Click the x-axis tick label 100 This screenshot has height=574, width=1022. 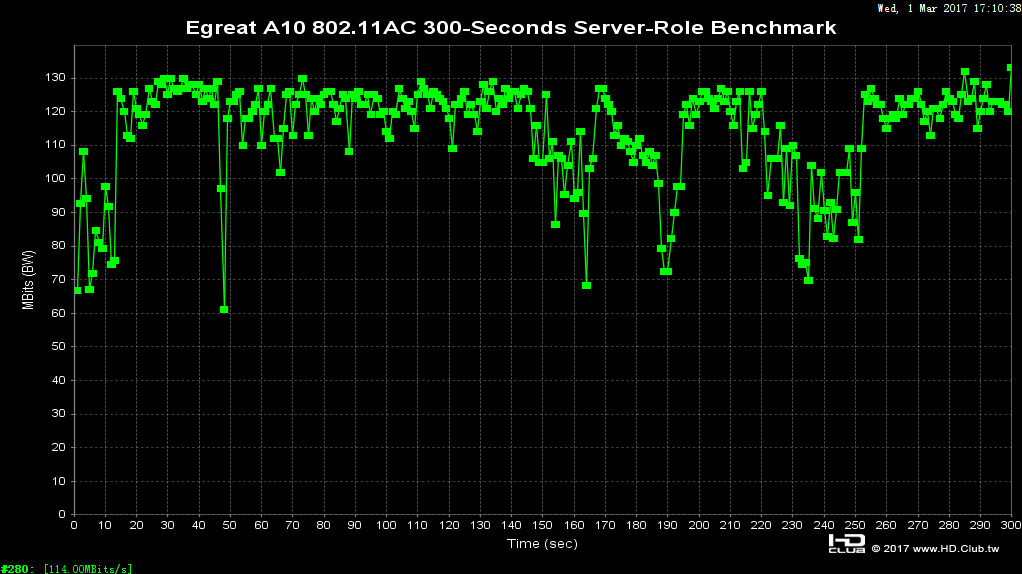(x=387, y=525)
